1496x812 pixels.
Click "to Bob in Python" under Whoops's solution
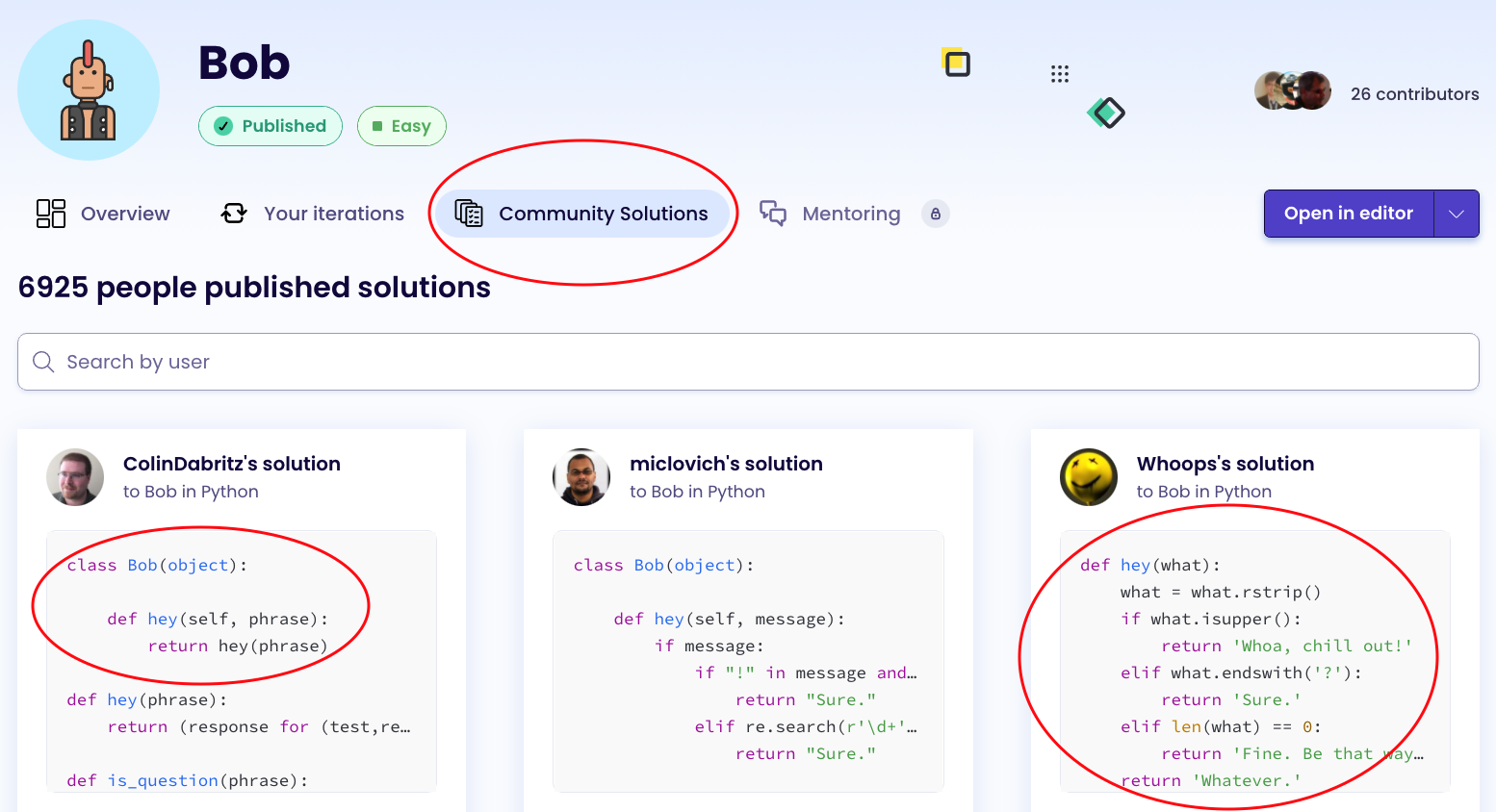(x=1204, y=492)
